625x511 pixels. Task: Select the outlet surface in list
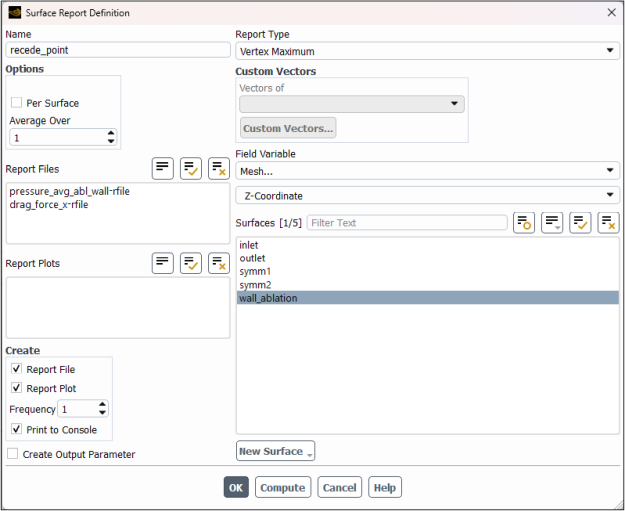252,258
